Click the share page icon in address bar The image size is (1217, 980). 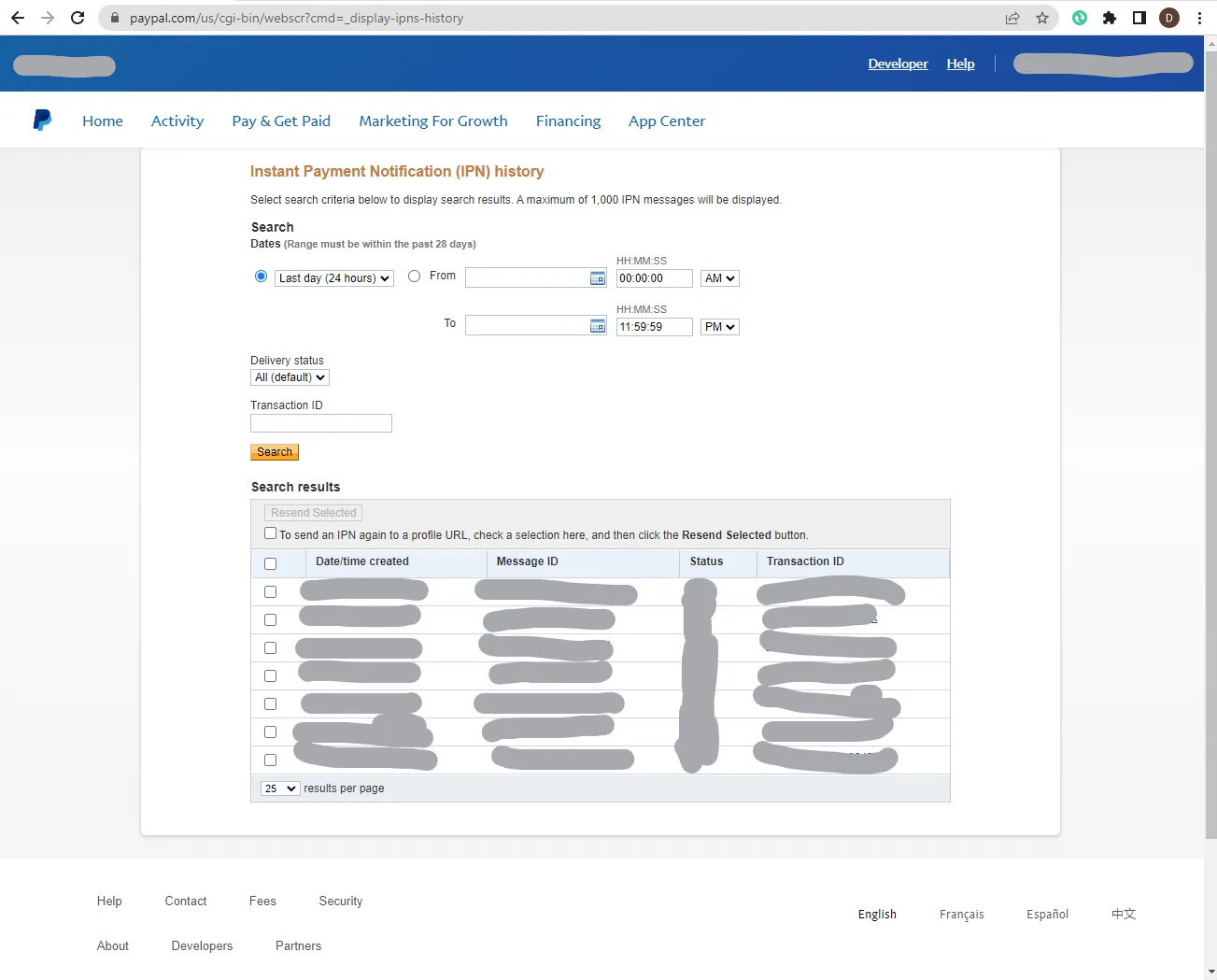point(1012,18)
